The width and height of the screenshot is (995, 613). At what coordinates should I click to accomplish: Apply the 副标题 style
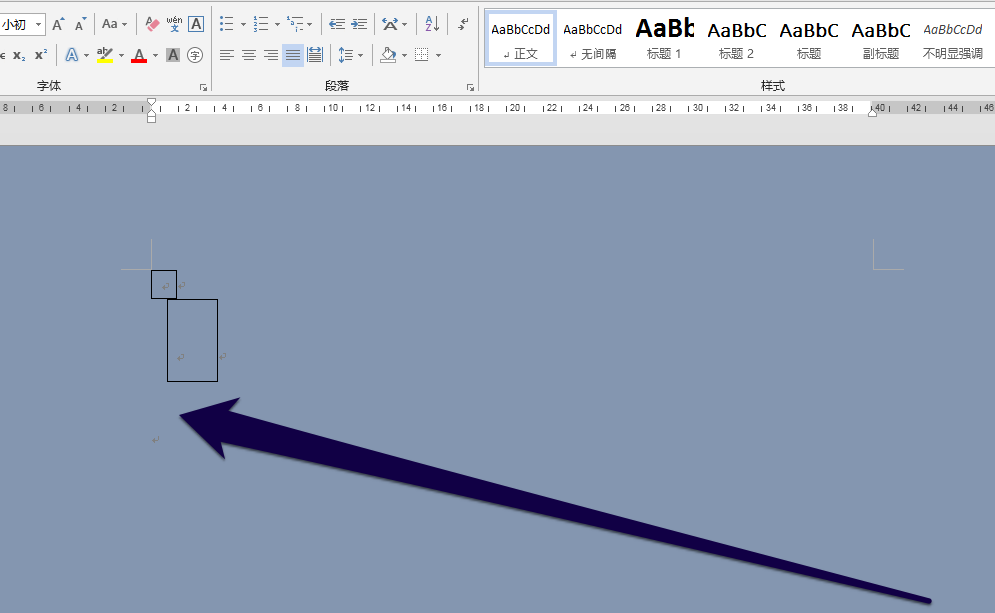coord(881,39)
